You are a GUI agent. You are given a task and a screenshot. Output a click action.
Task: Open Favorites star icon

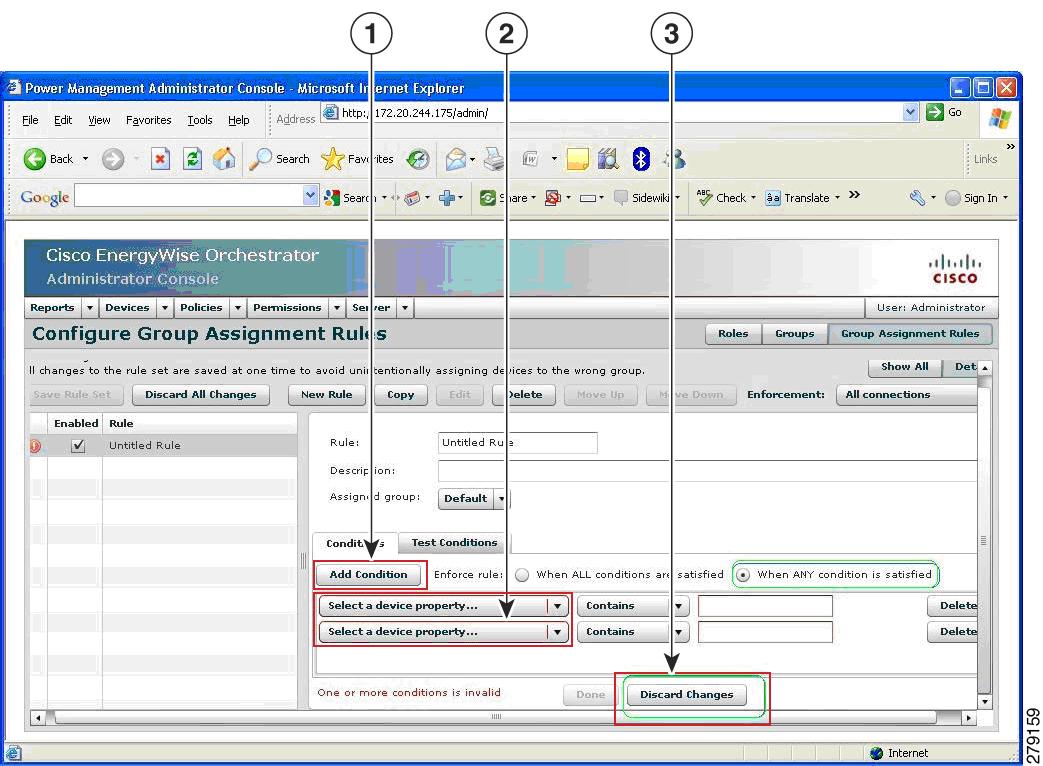(x=332, y=159)
